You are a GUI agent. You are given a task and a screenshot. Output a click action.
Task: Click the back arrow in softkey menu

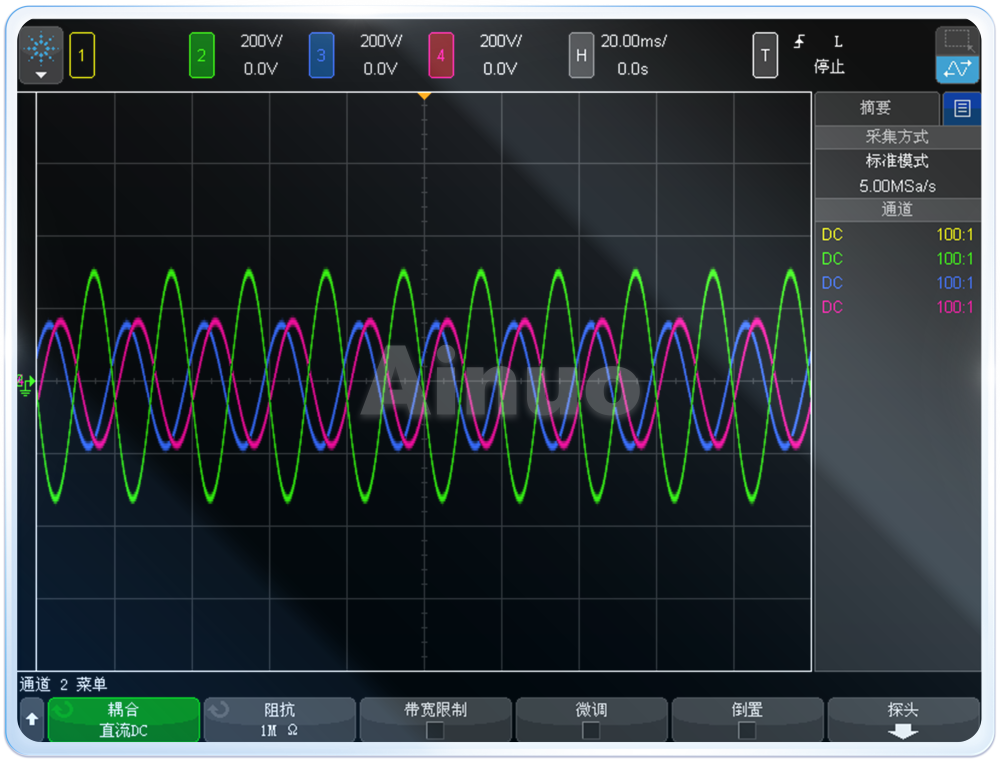(32, 719)
